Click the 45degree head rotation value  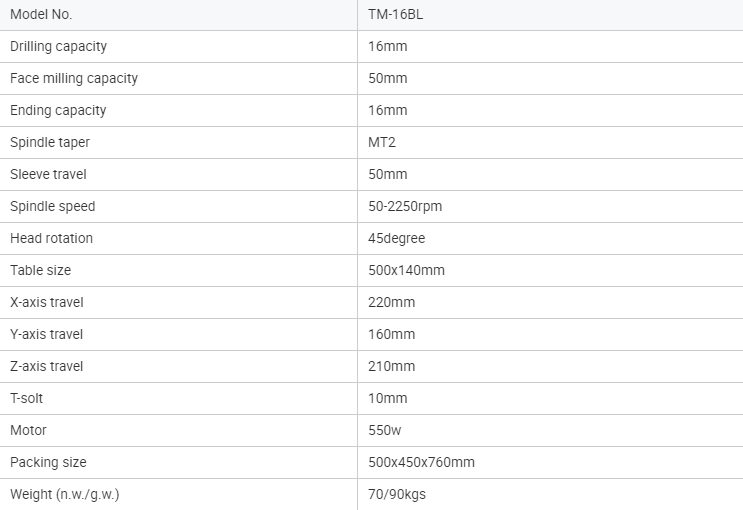click(x=397, y=238)
